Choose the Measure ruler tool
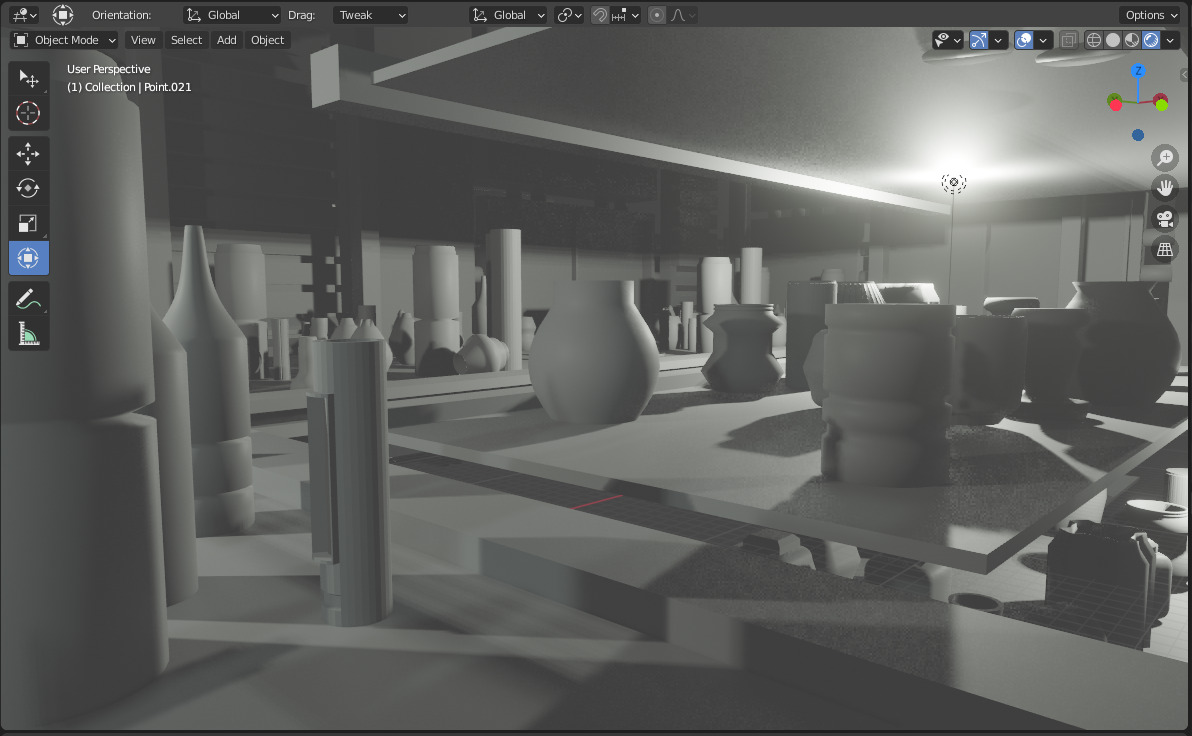Viewport: 1192px width, 736px height. tap(29, 334)
